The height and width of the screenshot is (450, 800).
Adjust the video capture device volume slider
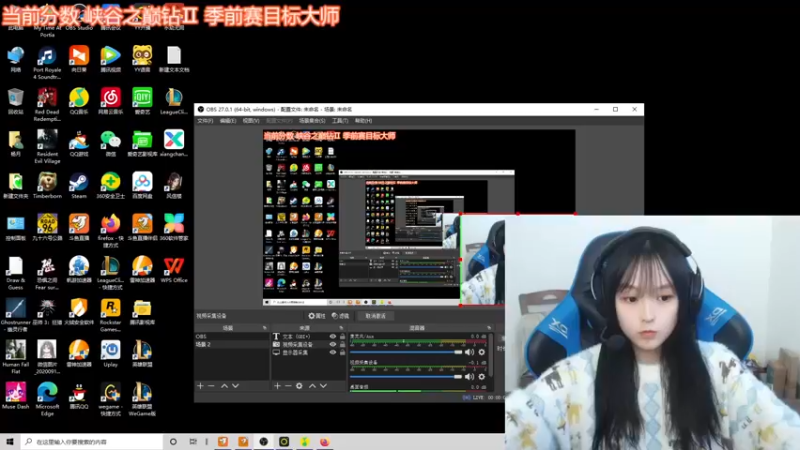[406, 377]
